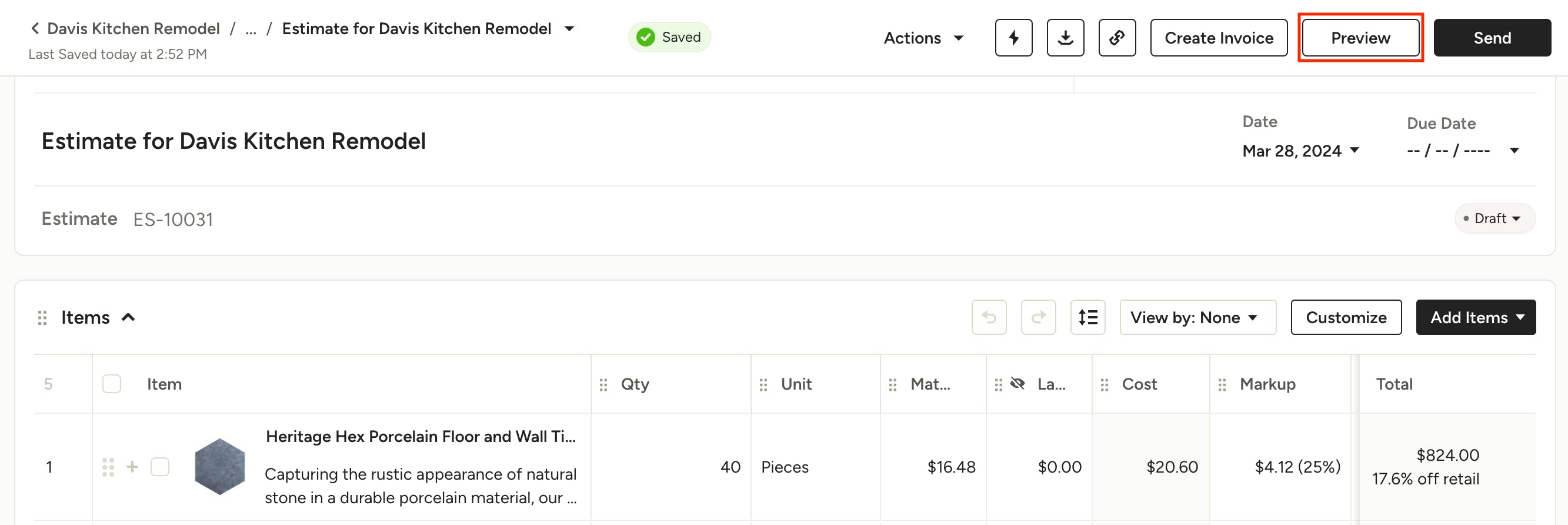Click the back arrow to Davis Kitchen Remodel
The image size is (1568, 525).
(35, 29)
